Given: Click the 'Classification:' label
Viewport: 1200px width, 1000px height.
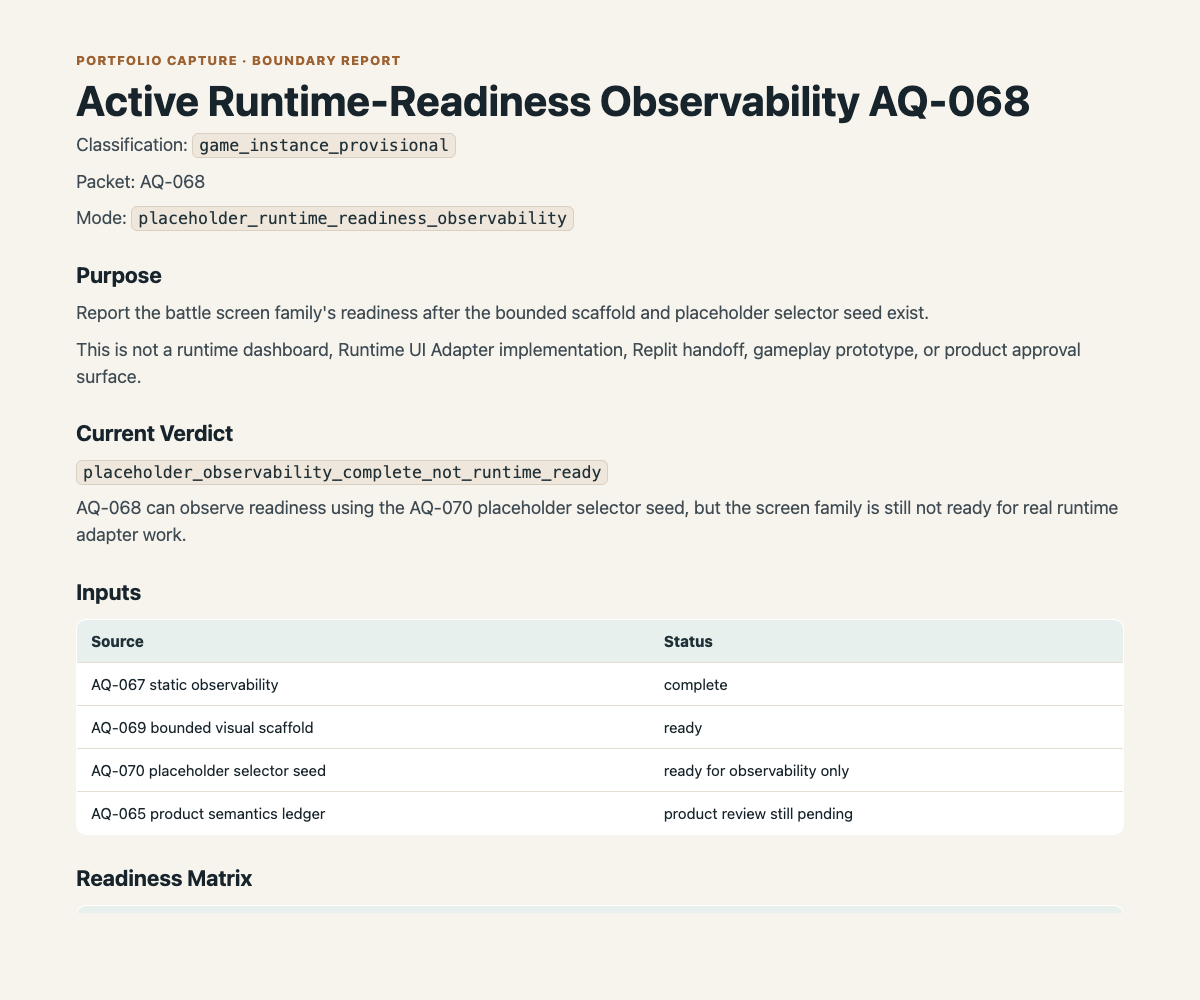Looking at the screenshot, I should 132,145.
